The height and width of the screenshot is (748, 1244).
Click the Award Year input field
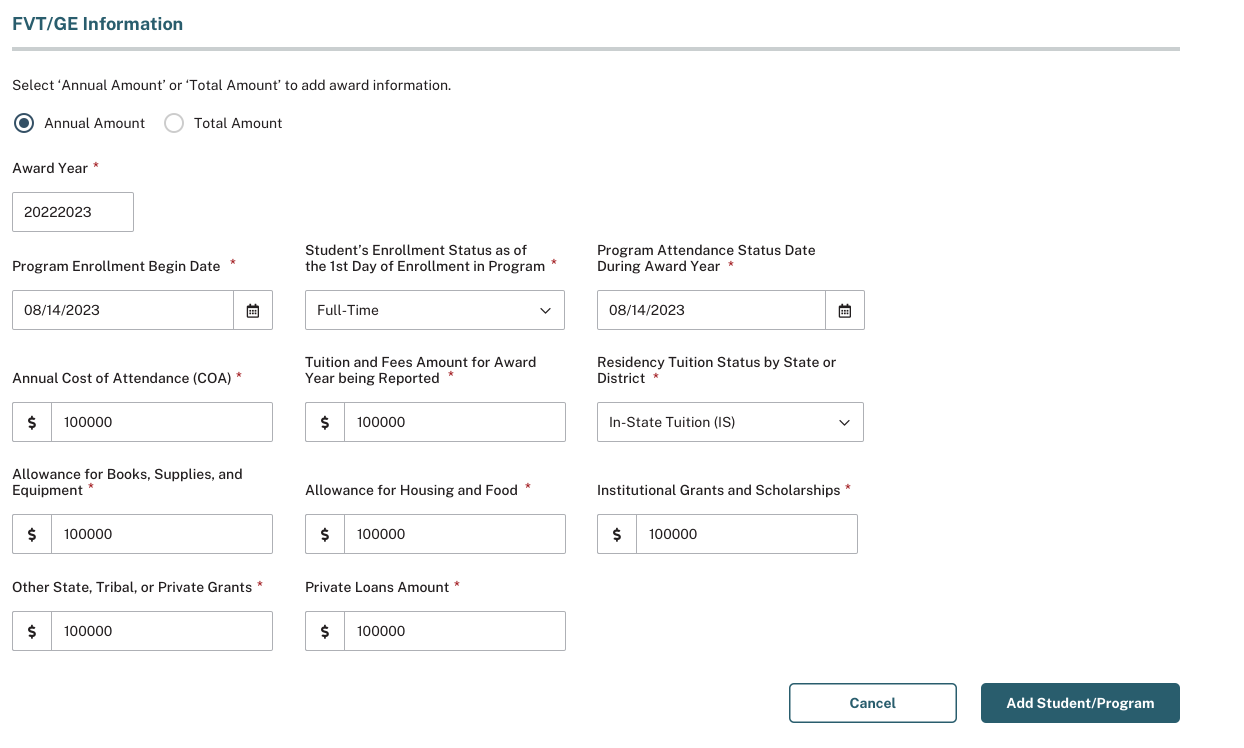[x=73, y=212]
